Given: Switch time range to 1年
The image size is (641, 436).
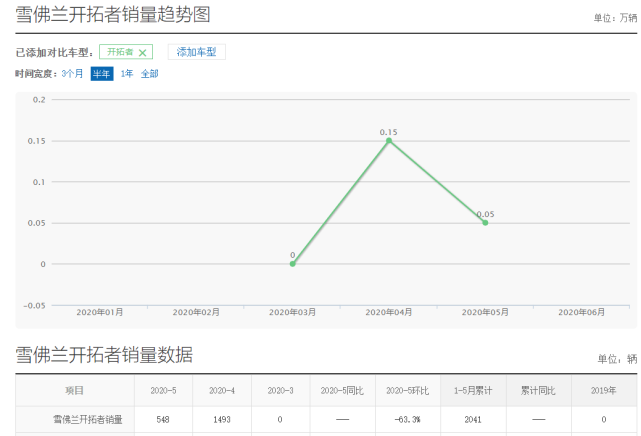Looking at the screenshot, I should (127, 74).
